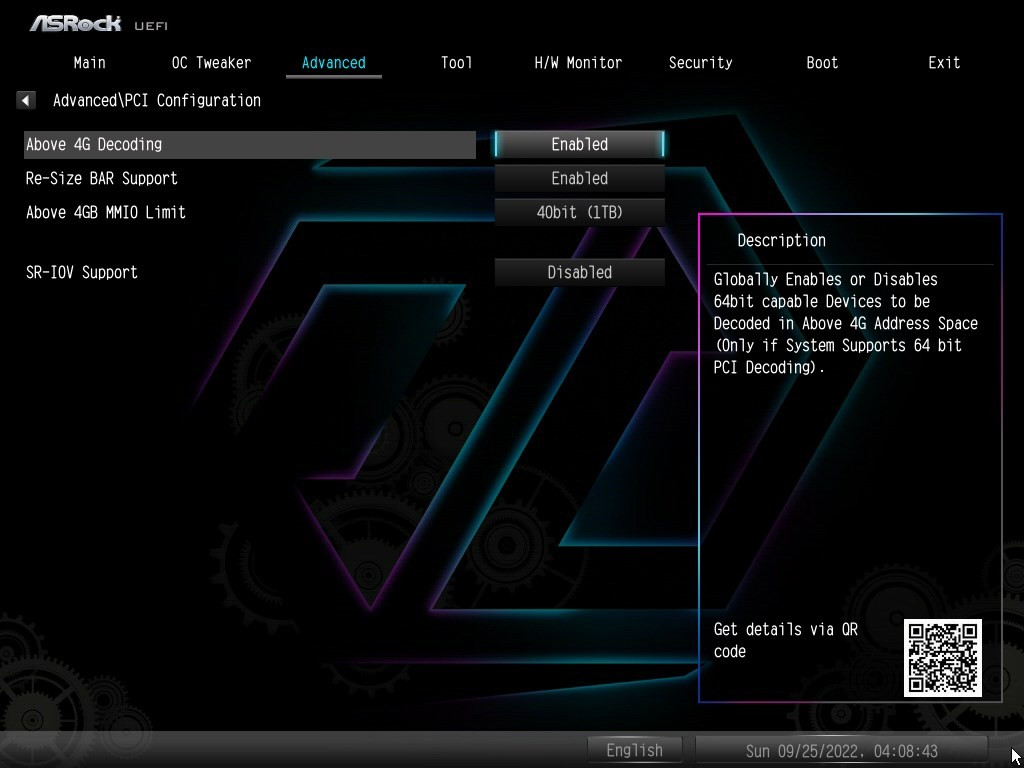1024x768 pixels.
Task: Select the Re-Size BAR Support label
Action: (x=102, y=178)
